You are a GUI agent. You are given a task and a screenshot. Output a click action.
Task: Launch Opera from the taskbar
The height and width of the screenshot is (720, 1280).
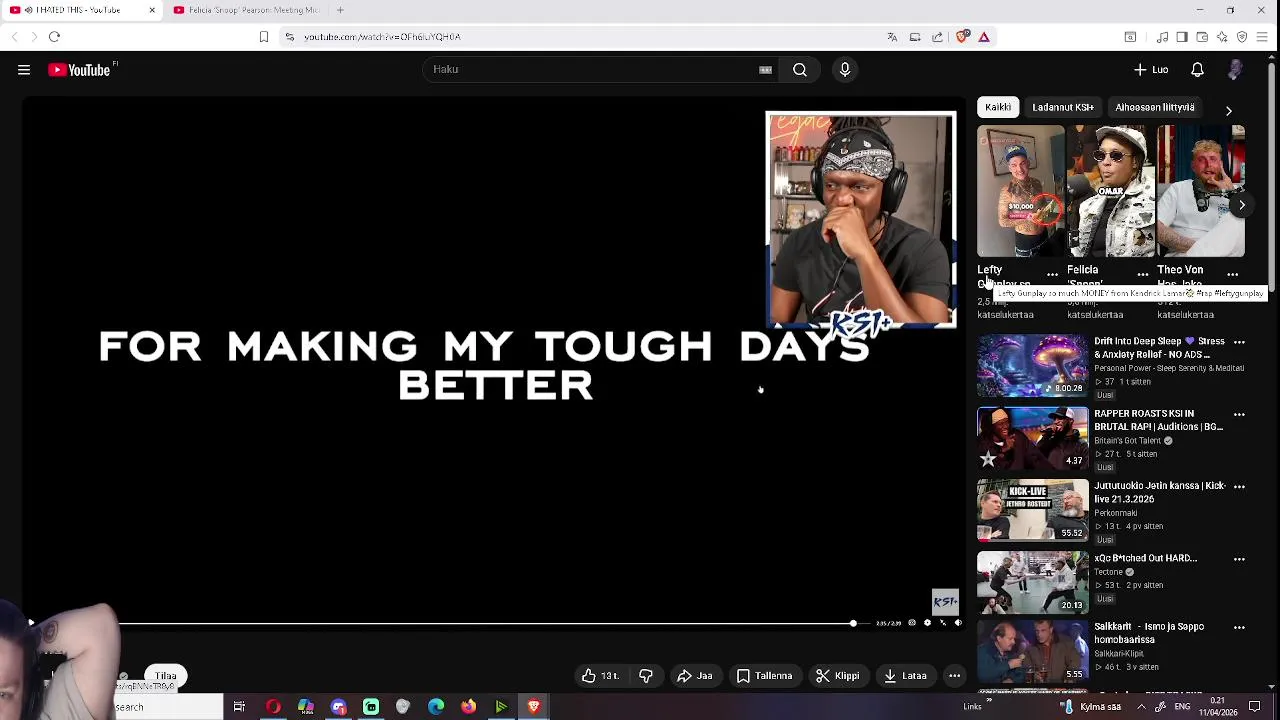pos(273,707)
